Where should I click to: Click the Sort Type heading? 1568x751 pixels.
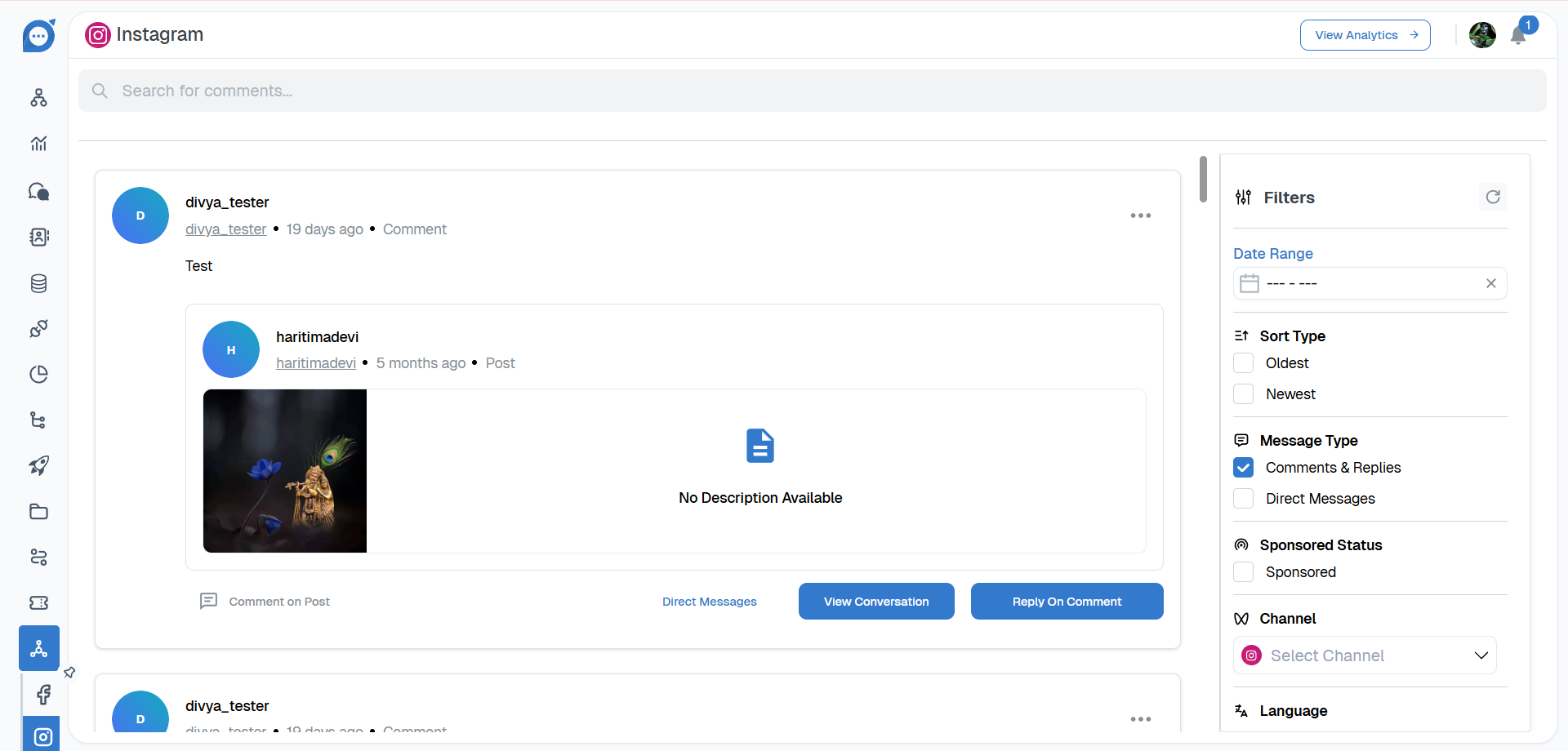coord(1292,336)
